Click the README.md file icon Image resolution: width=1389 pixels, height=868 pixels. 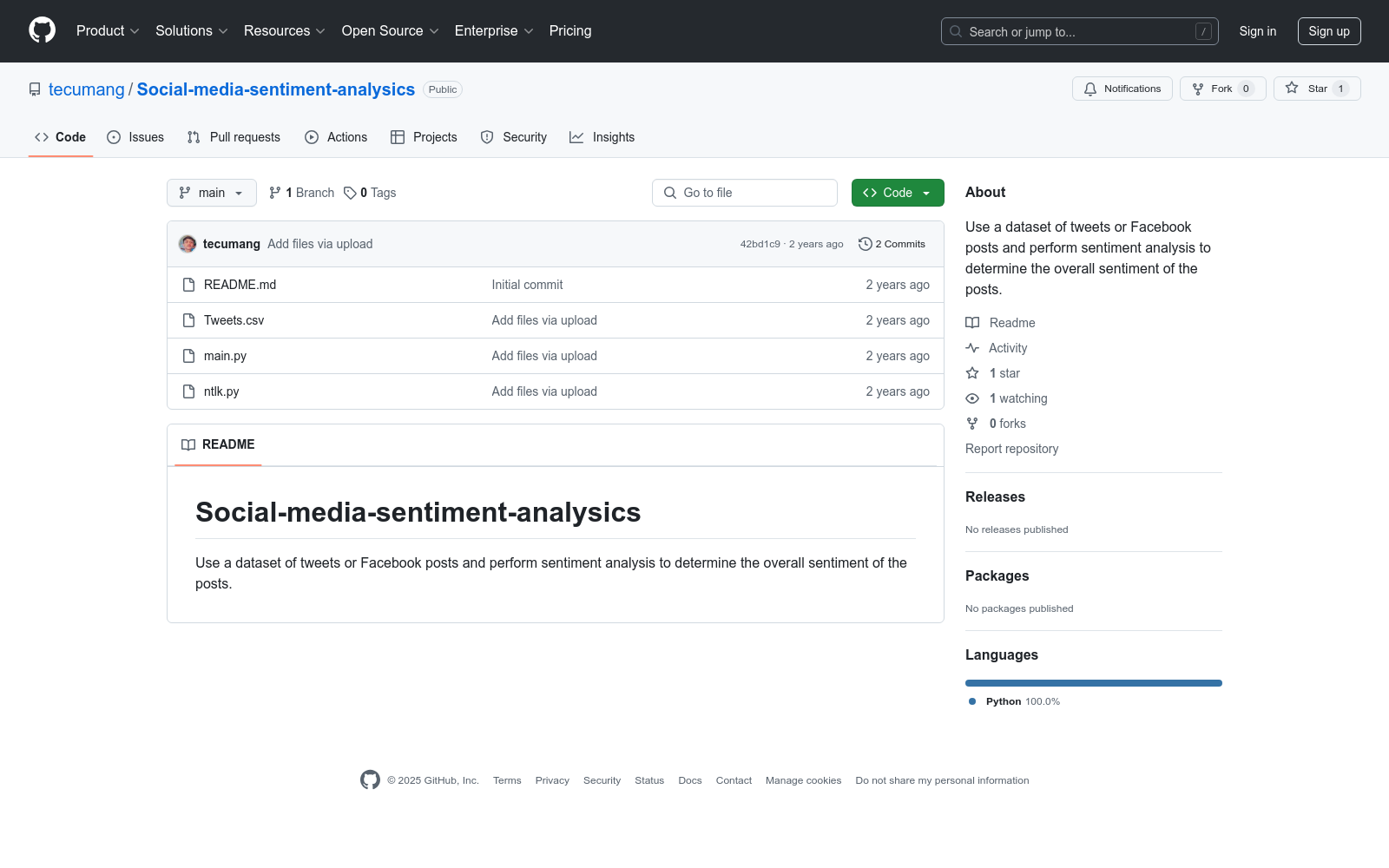[x=189, y=285]
